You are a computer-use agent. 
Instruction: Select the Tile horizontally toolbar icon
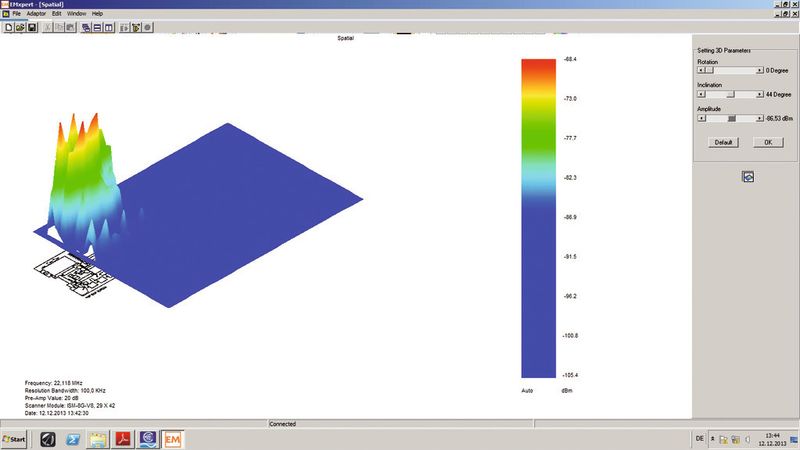click(97, 28)
